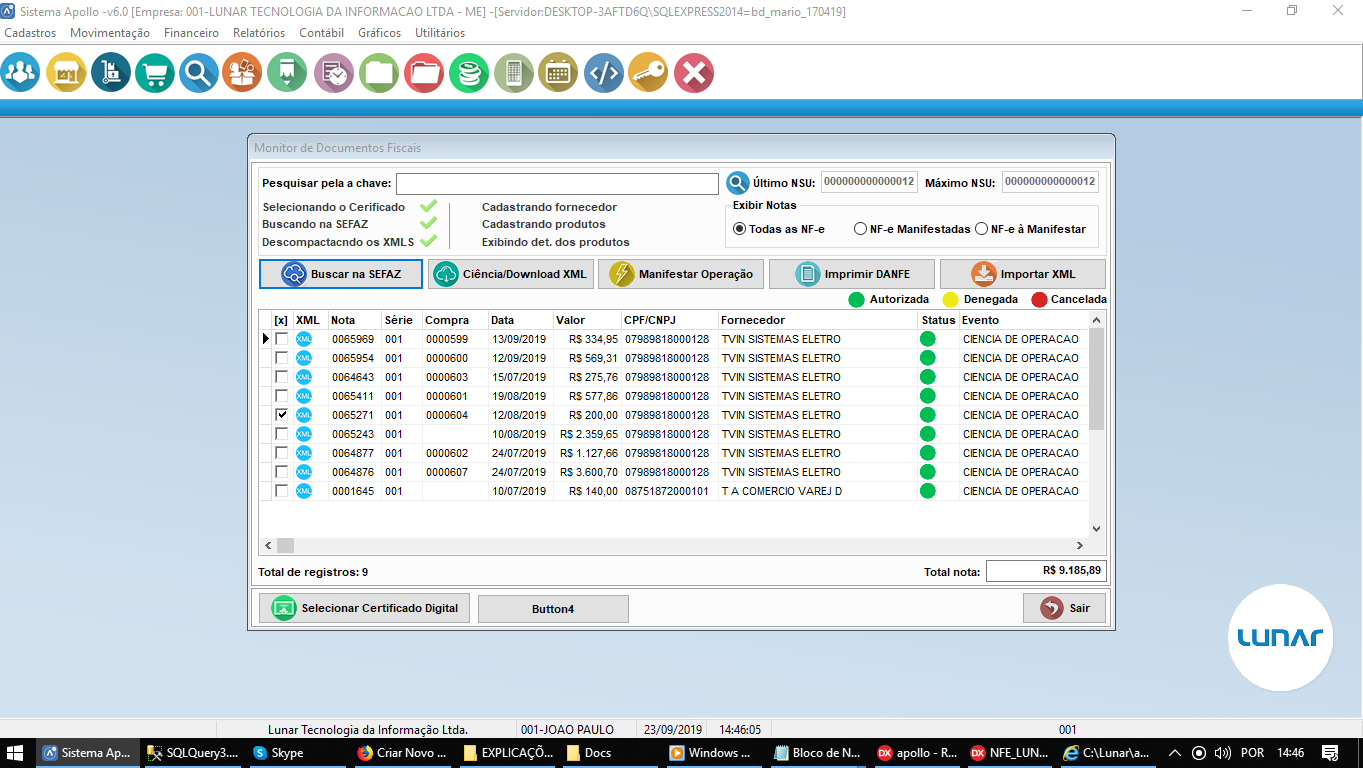Click XML icon for nota 0064643

point(304,377)
